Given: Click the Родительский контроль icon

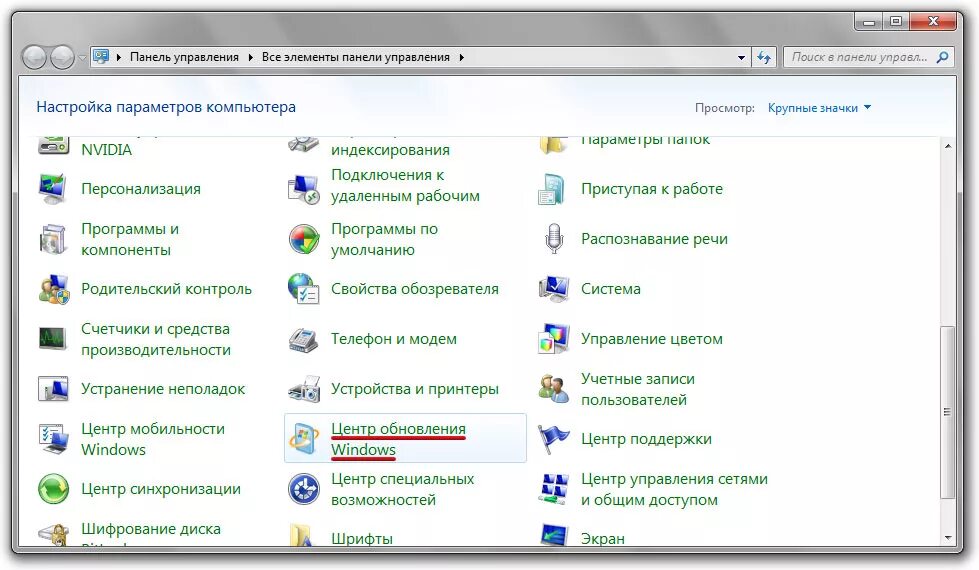Looking at the screenshot, I should coord(53,288).
